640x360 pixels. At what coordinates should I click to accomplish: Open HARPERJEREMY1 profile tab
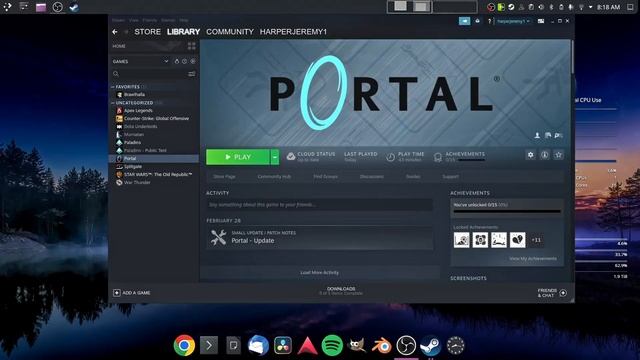(x=293, y=32)
